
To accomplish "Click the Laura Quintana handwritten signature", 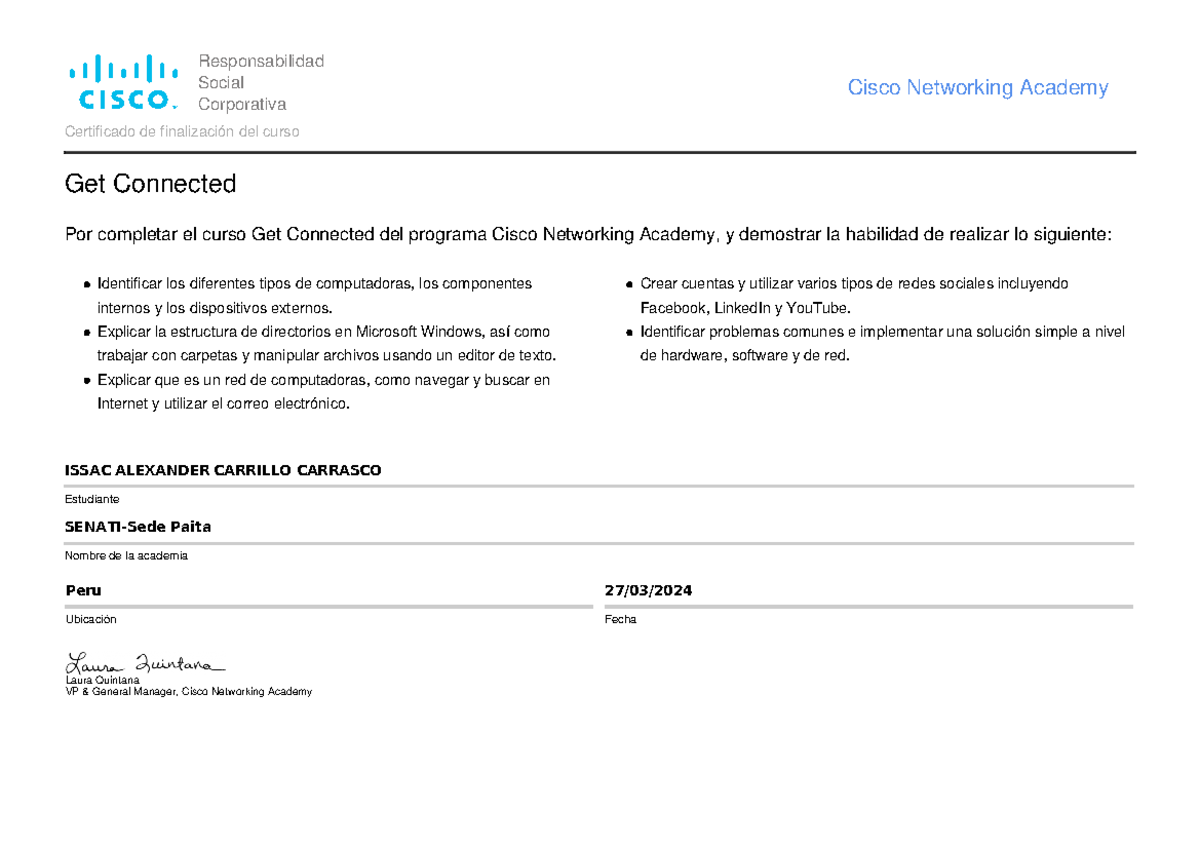I will [143, 663].
